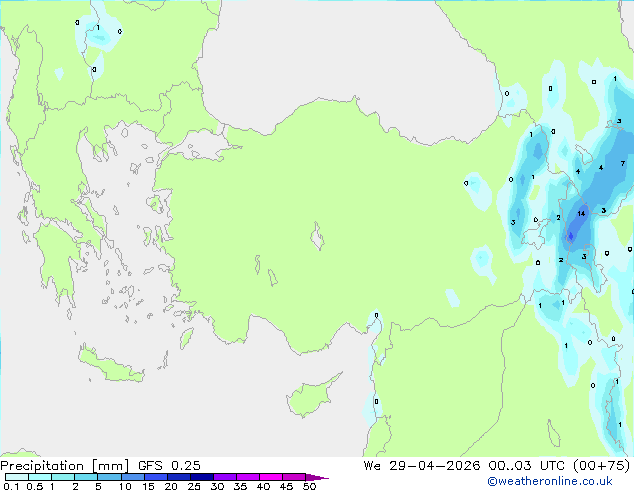Click the date 'We 29-04-2026'
Screen dimensions: 634x490
[x=422, y=466]
